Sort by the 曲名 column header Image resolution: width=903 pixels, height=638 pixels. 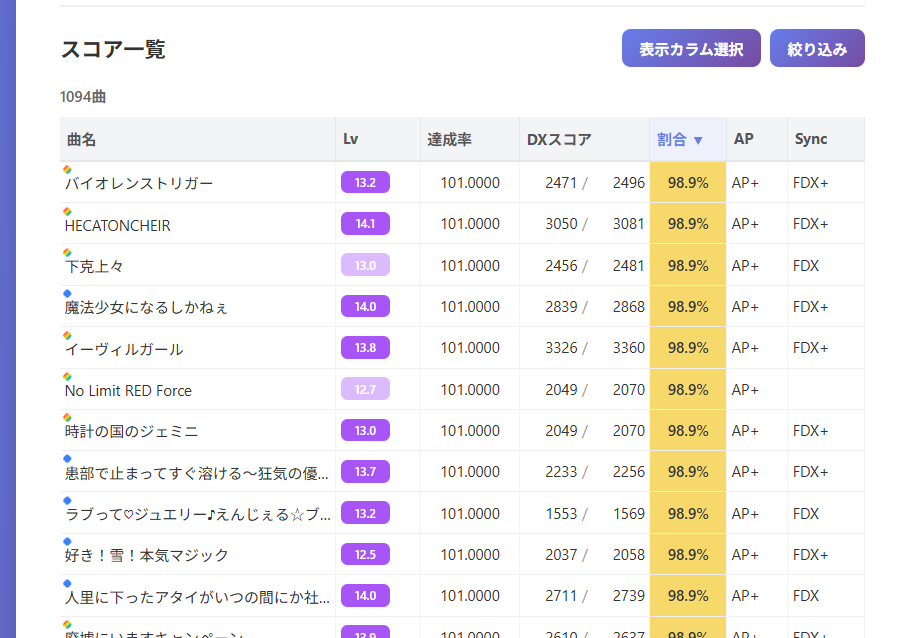point(198,139)
